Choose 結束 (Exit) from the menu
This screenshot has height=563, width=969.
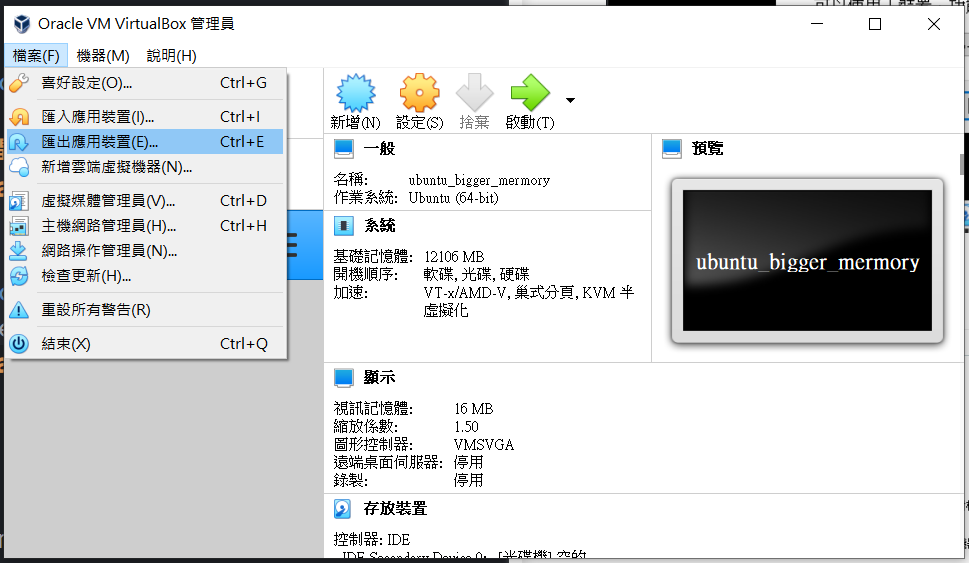[66, 344]
